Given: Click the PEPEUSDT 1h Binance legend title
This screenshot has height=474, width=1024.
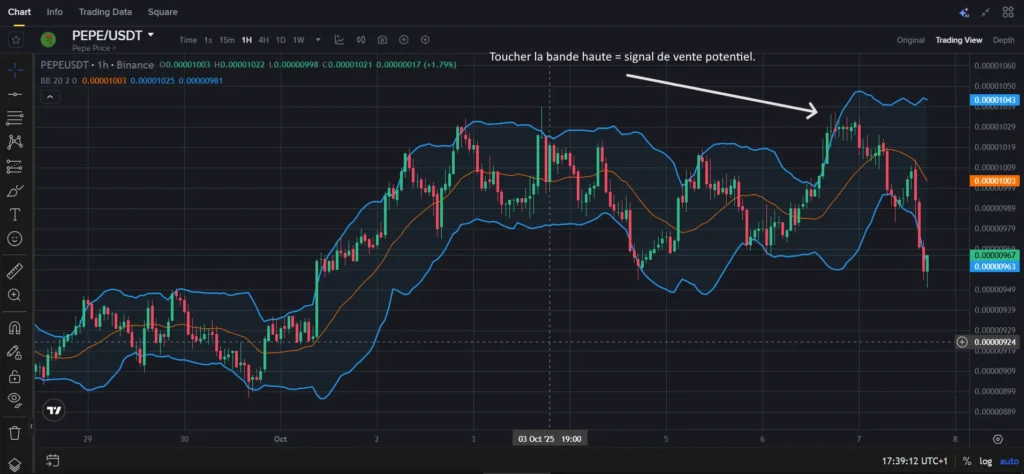Looking at the screenshot, I should pyautogui.click(x=97, y=65).
